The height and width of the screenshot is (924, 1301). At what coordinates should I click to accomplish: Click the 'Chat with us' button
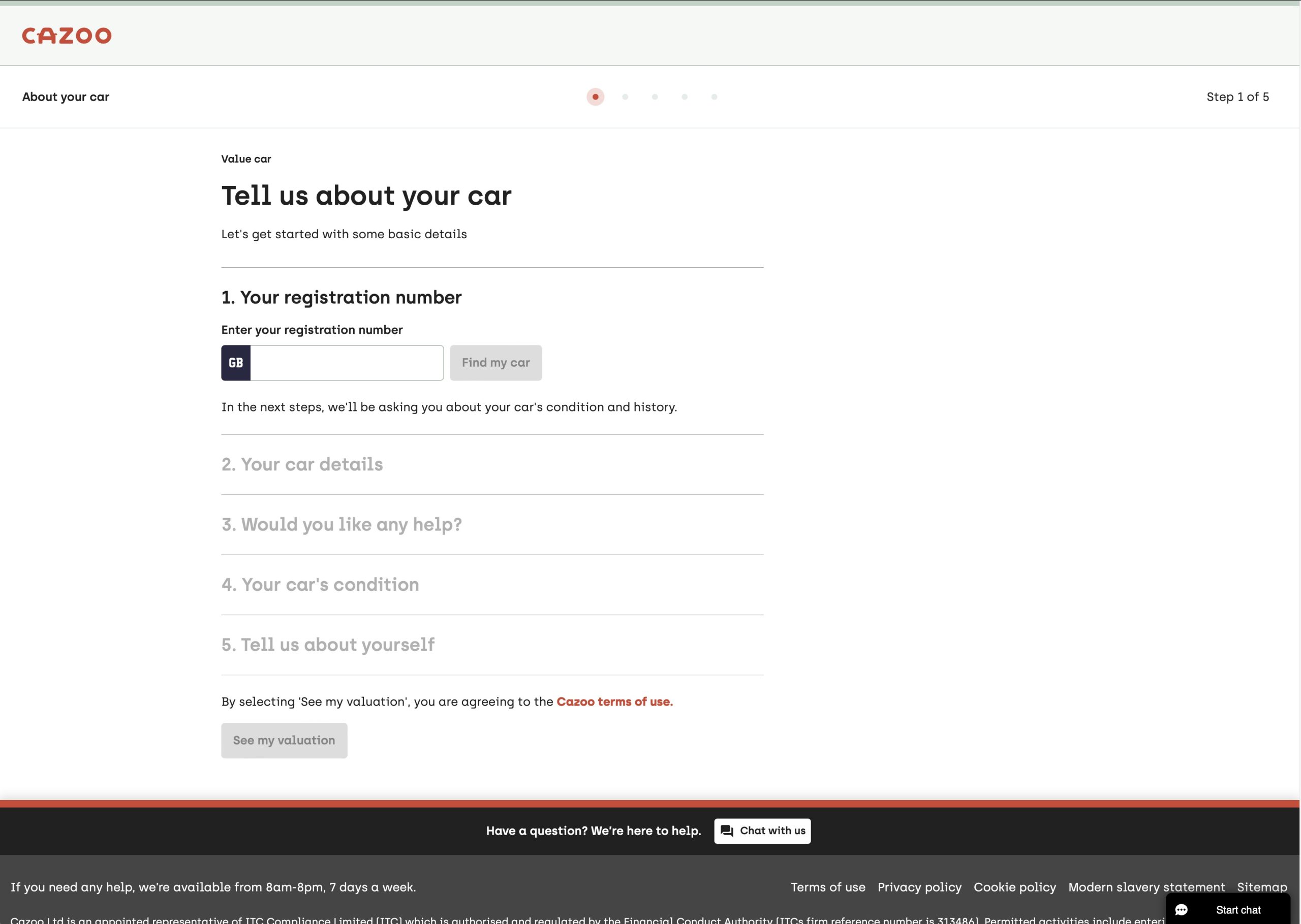coord(762,831)
